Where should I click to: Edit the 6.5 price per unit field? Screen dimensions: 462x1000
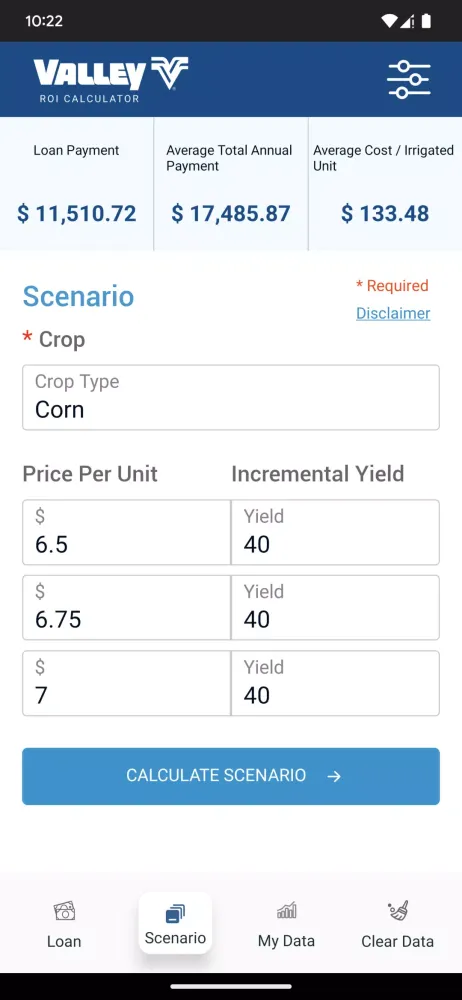click(126, 533)
